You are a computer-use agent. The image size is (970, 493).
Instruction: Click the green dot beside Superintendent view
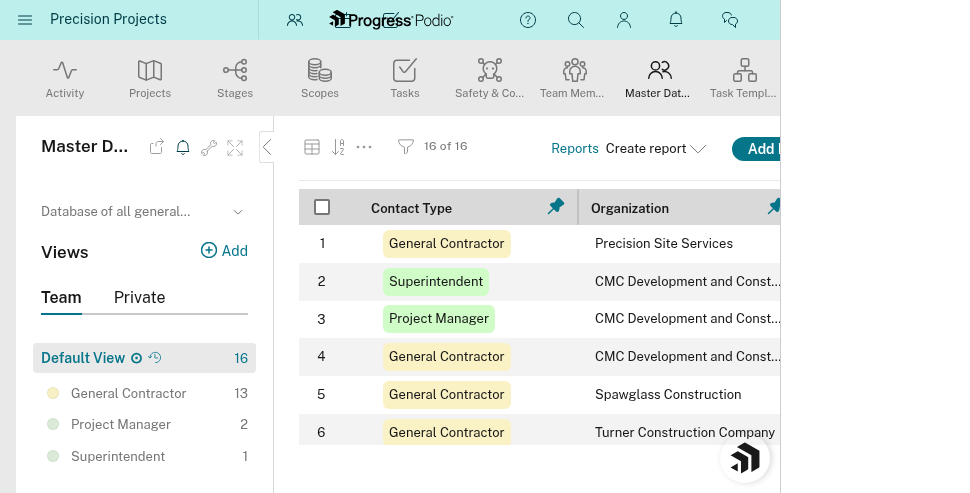[x=53, y=456]
